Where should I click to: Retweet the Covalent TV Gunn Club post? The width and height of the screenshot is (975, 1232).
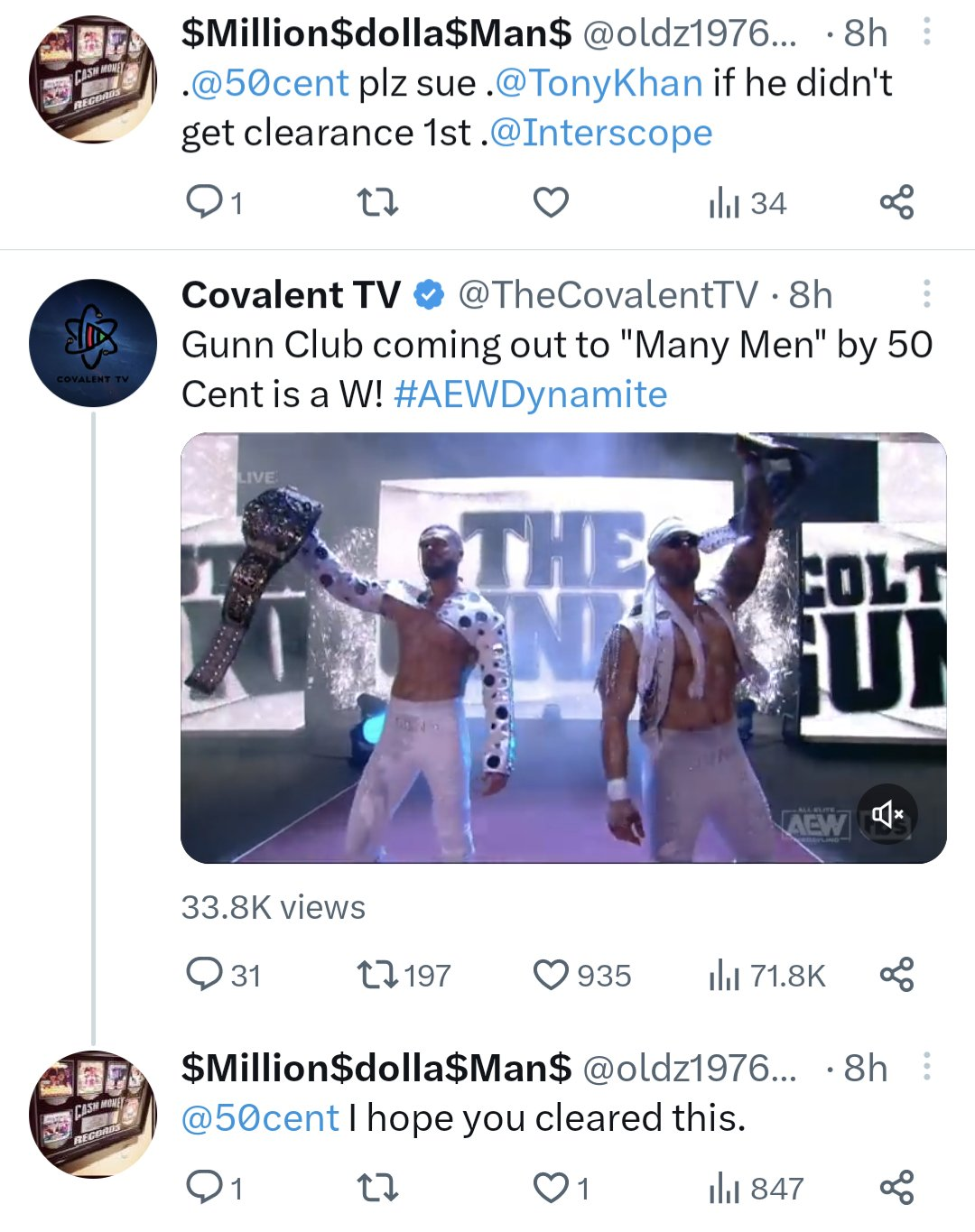[378, 975]
